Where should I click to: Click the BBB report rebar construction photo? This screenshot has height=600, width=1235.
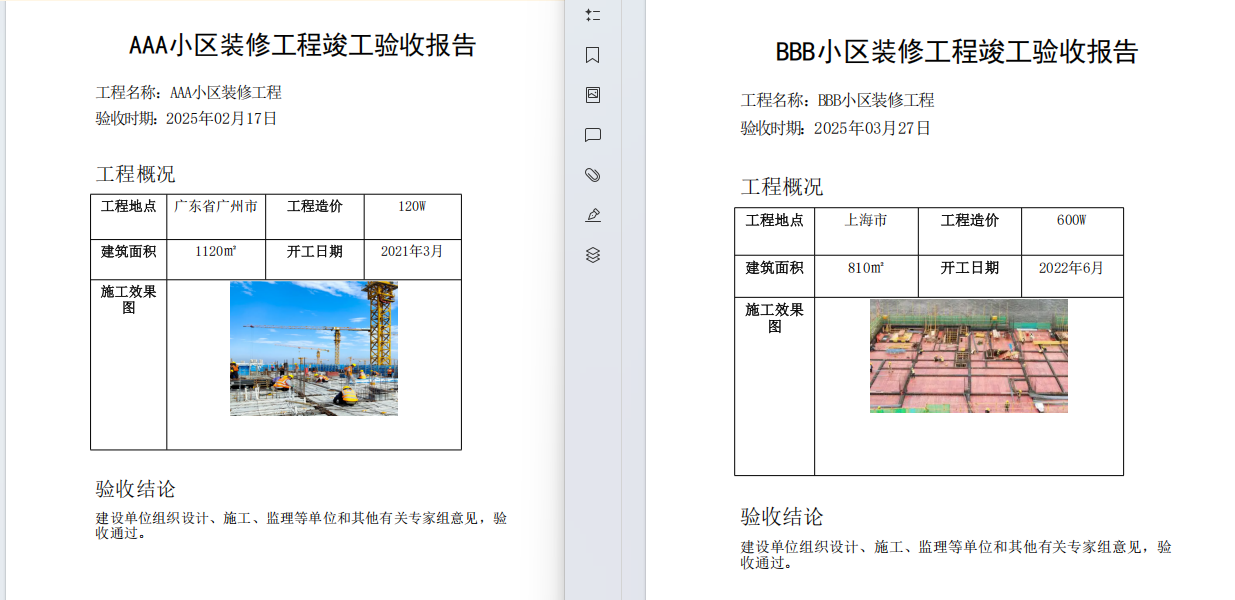coord(968,356)
